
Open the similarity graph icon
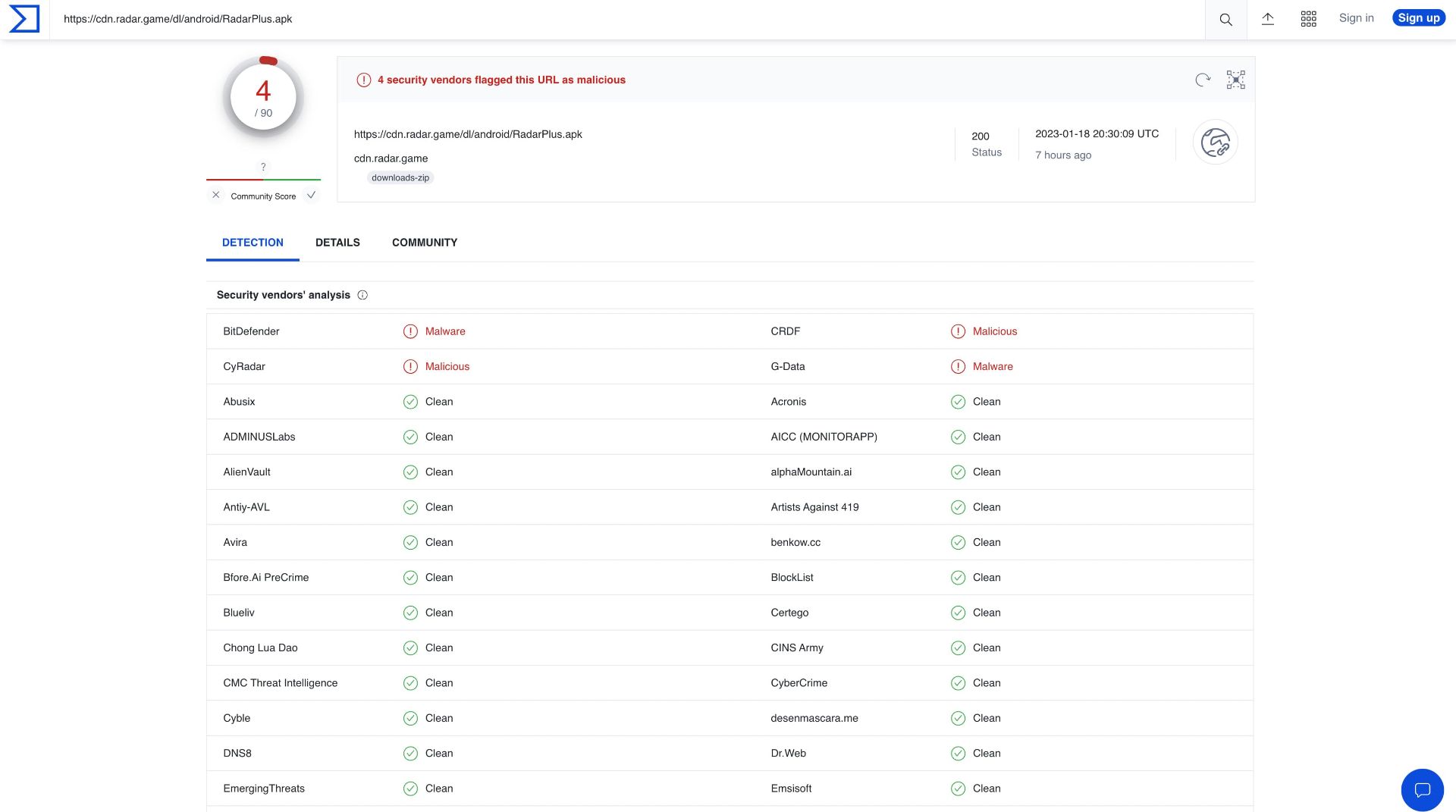[x=1236, y=80]
